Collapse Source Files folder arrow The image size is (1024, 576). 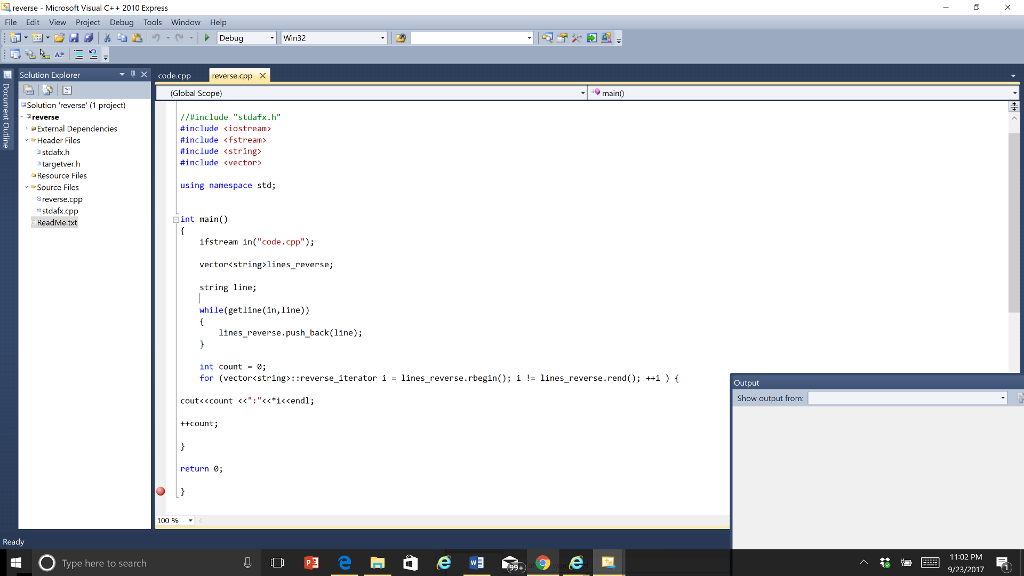pyautogui.click(x=27, y=187)
